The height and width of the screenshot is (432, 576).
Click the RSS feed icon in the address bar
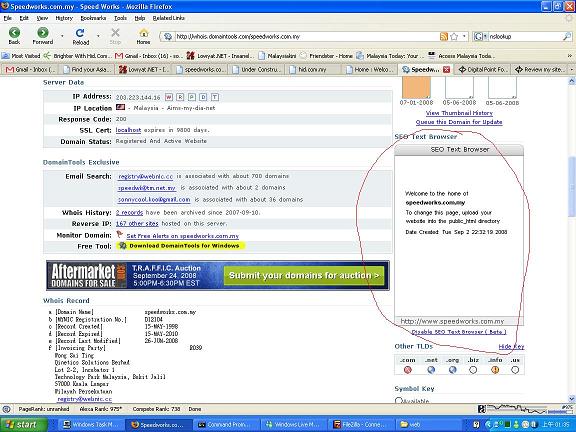444,36
